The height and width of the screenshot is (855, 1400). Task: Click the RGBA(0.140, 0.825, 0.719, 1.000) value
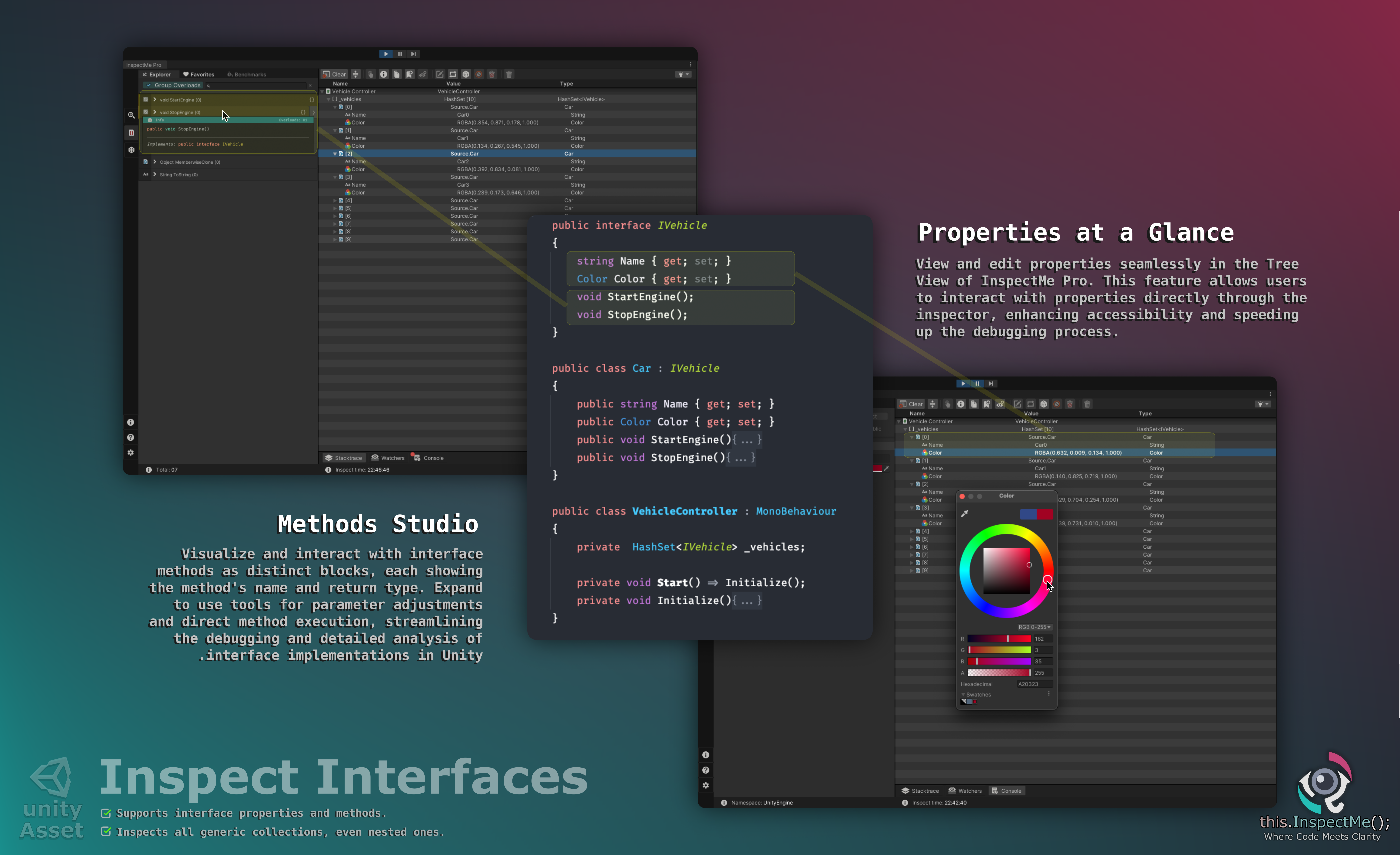coord(1076,477)
